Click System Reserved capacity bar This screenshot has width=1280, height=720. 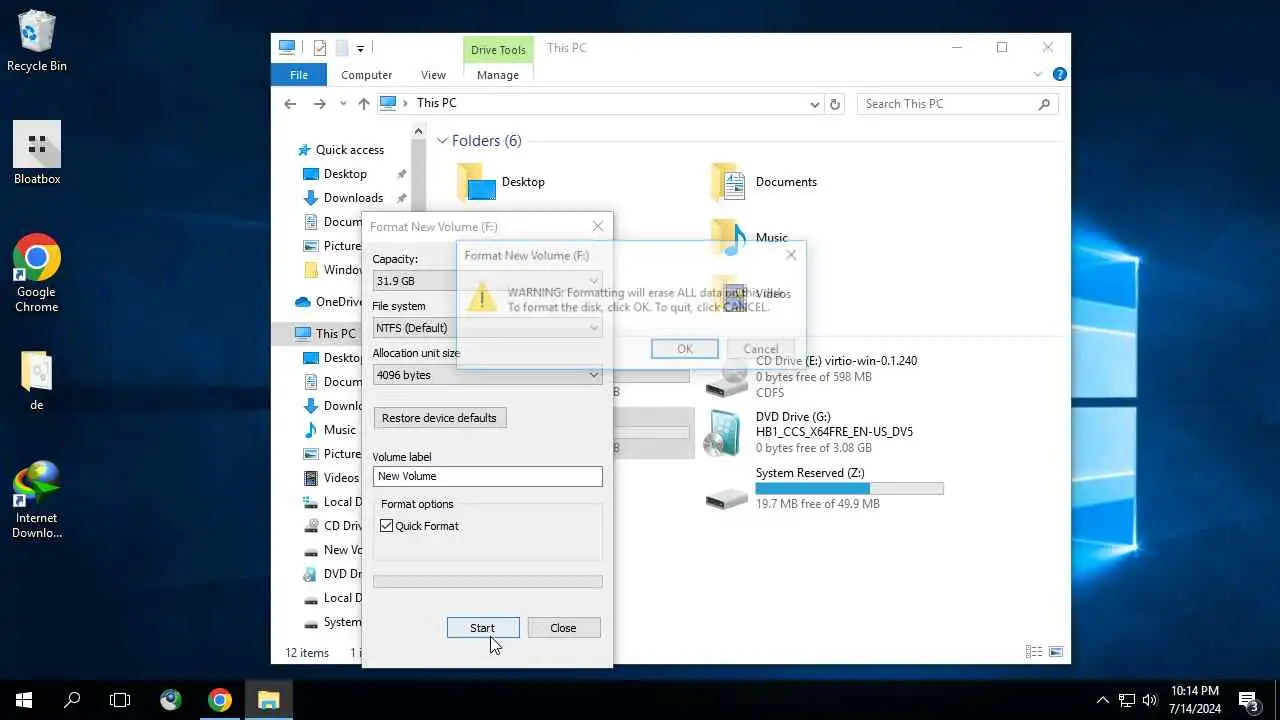click(x=849, y=488)
